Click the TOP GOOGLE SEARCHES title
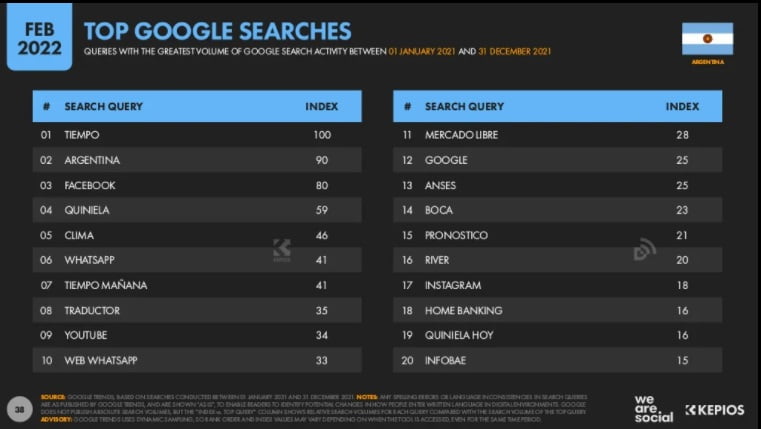The height and width of the screenshot is (429, 761). (217, 31)
